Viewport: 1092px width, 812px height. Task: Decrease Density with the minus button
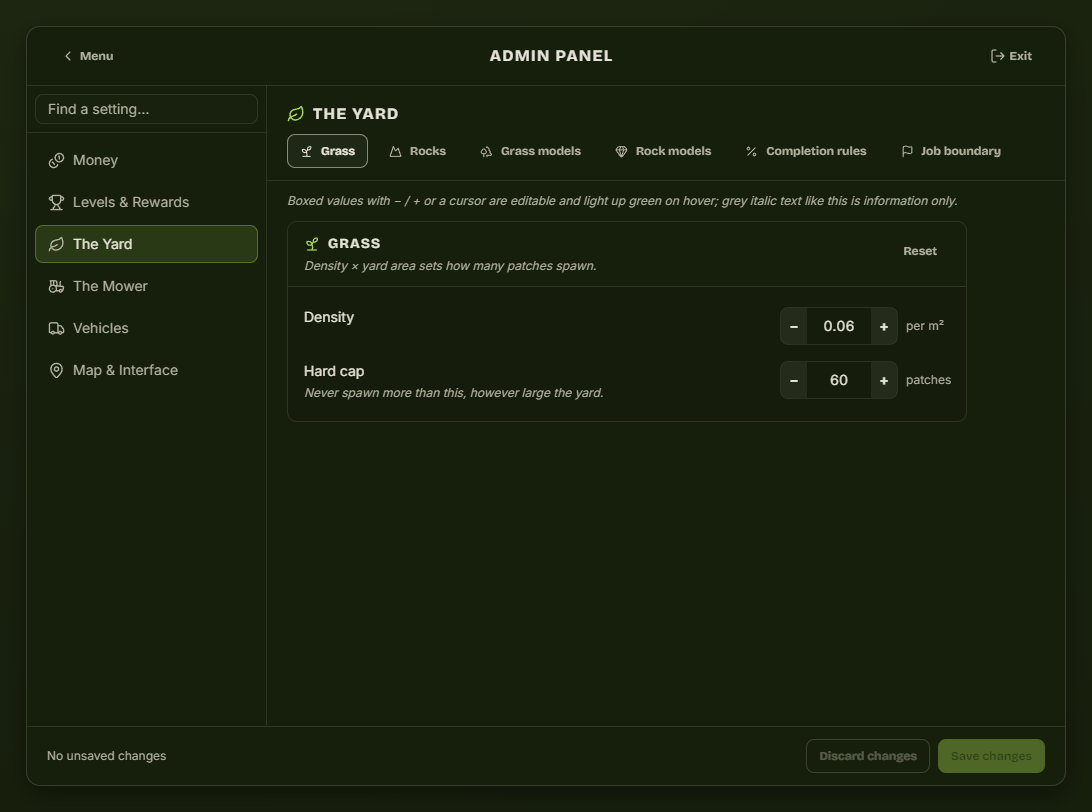point(794,327)
